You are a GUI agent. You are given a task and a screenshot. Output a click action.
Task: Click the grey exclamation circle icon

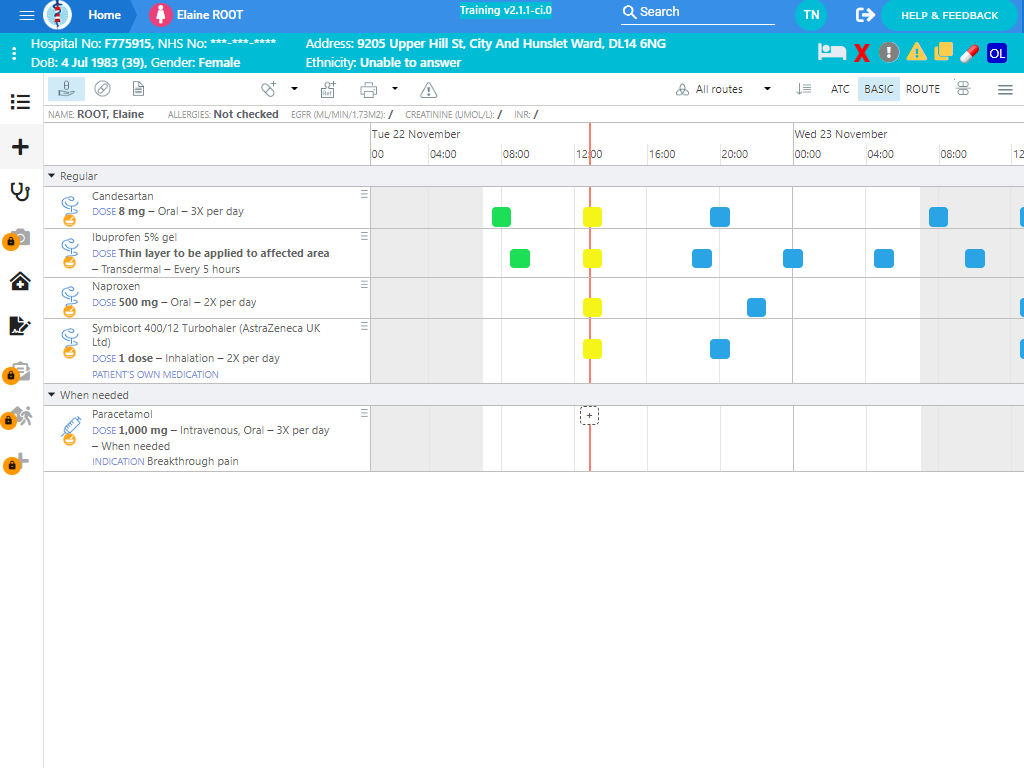click(x=888, y=52)
